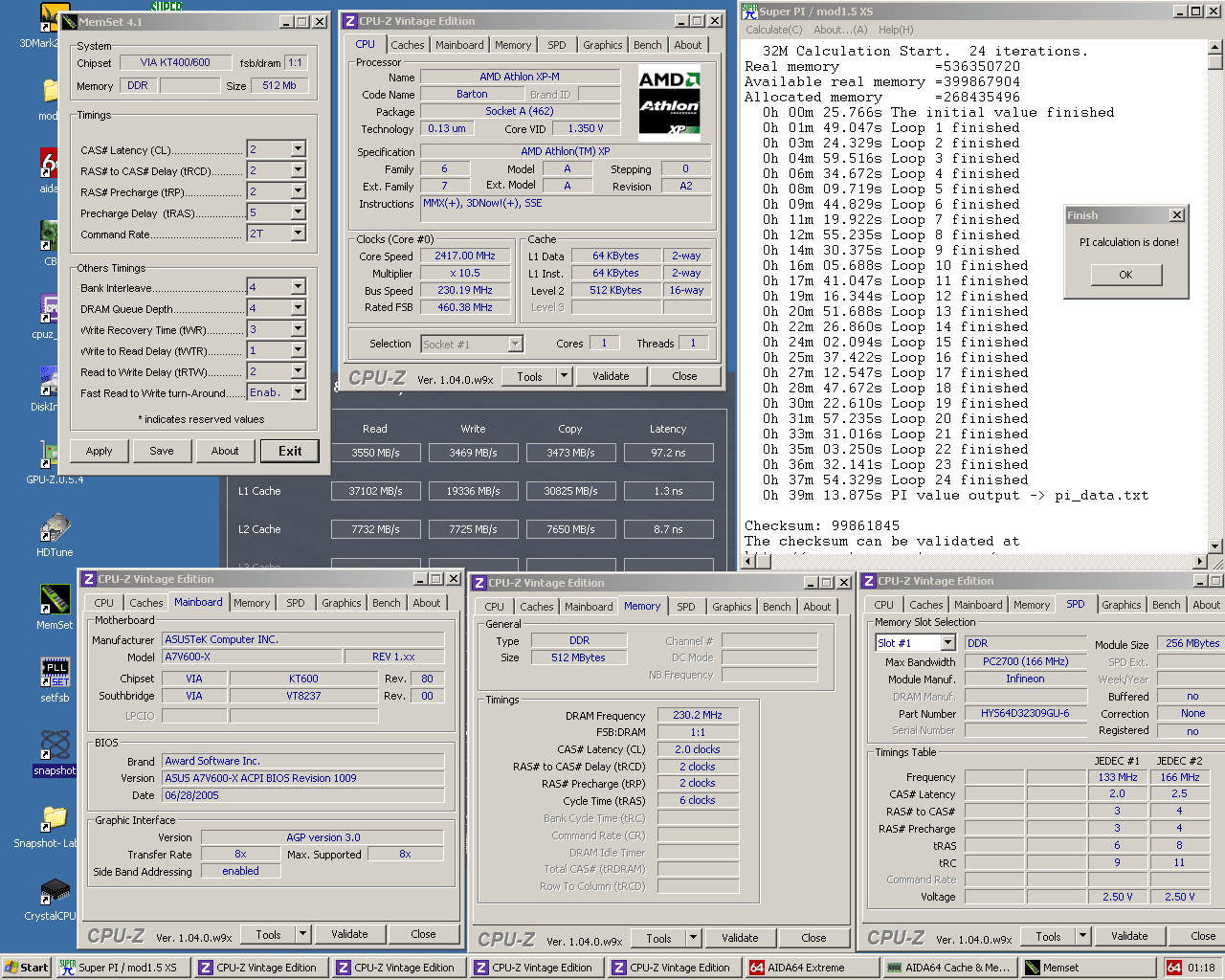Click the GPU-Z desktop icon
This screenshot has height=980, width=1225.
pyautogui.click(x=49, y=455)
